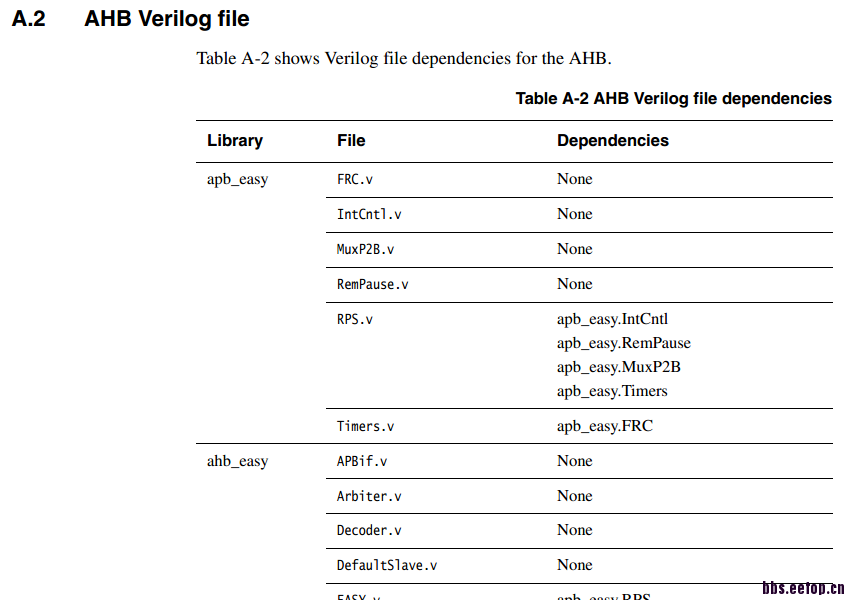Click the apb_easy.FRC dependency for Timers.v
This screenshot has width=847, height=600.
click(604, 426)
